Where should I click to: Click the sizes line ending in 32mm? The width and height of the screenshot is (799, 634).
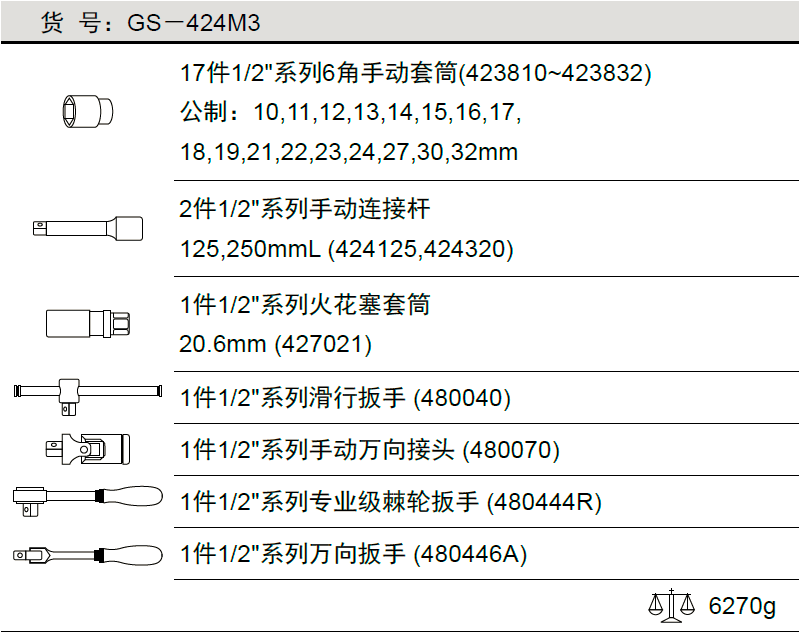click(x=349, y=152)
